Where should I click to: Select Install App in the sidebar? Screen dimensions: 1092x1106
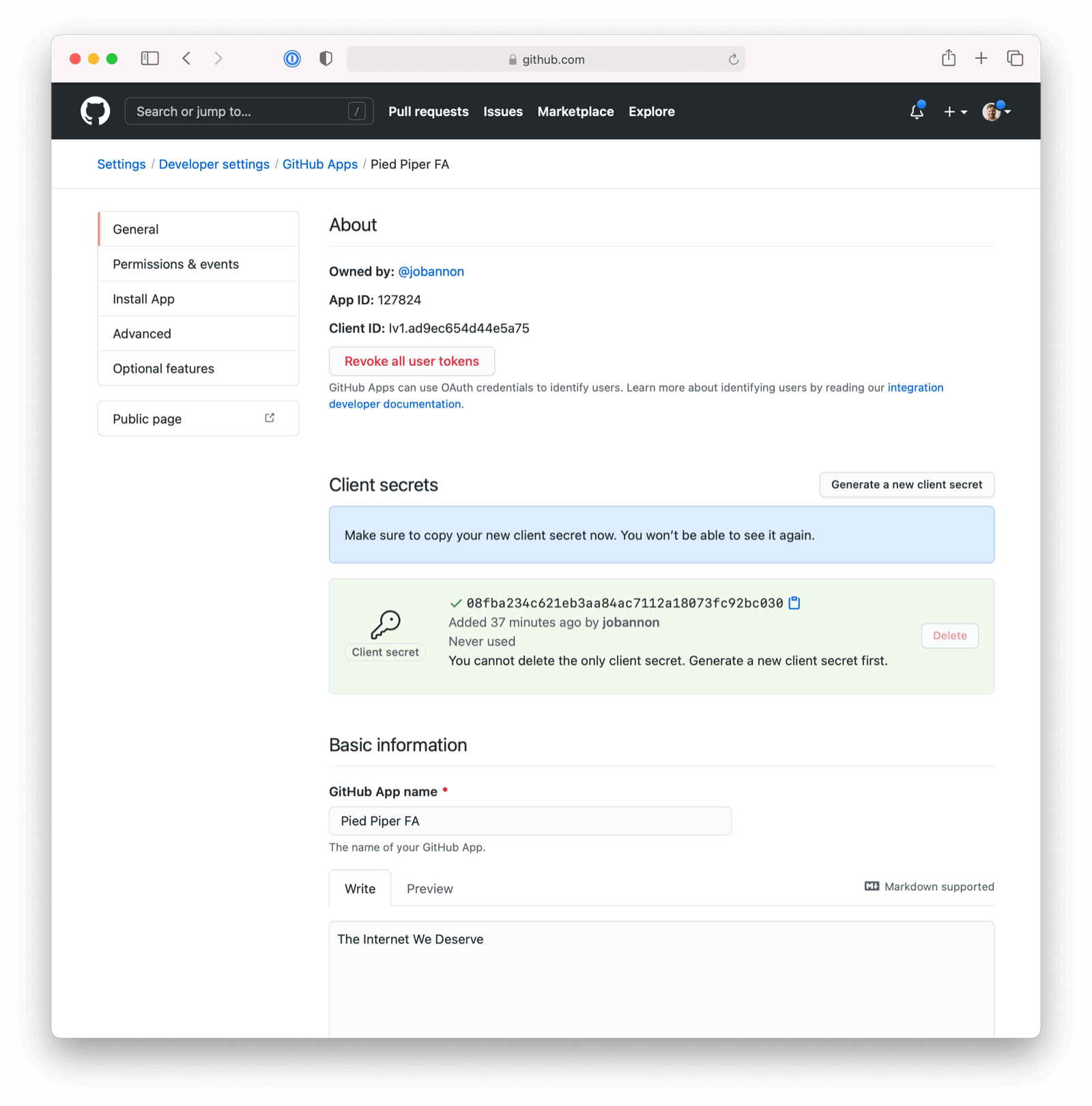199,299
